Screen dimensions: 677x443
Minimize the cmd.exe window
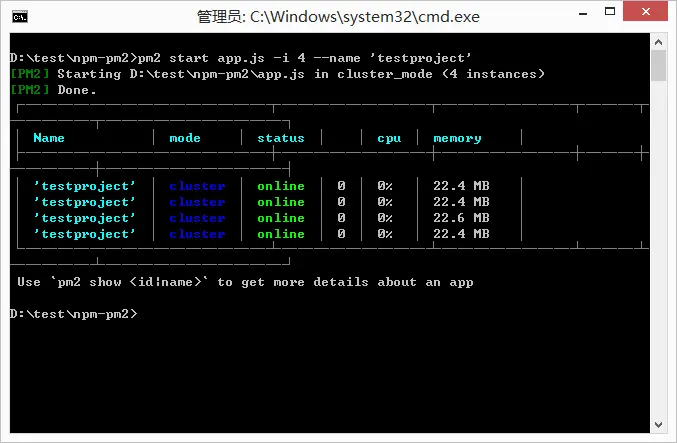coord(583,13)
